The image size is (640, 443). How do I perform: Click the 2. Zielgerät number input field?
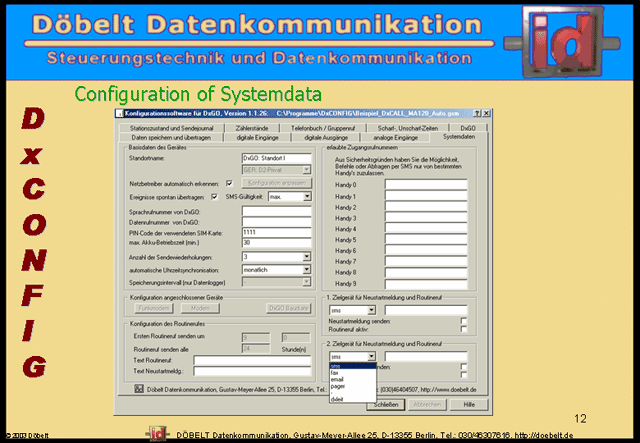click(426, 356)
